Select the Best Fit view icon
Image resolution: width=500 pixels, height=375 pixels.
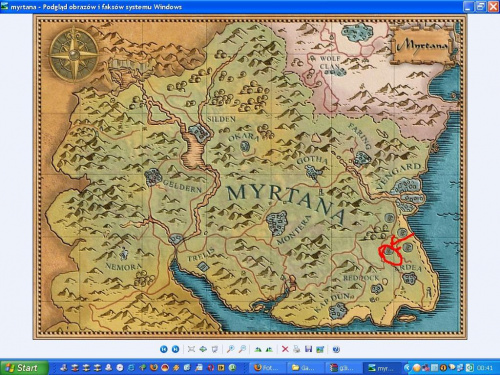point(191,349)
